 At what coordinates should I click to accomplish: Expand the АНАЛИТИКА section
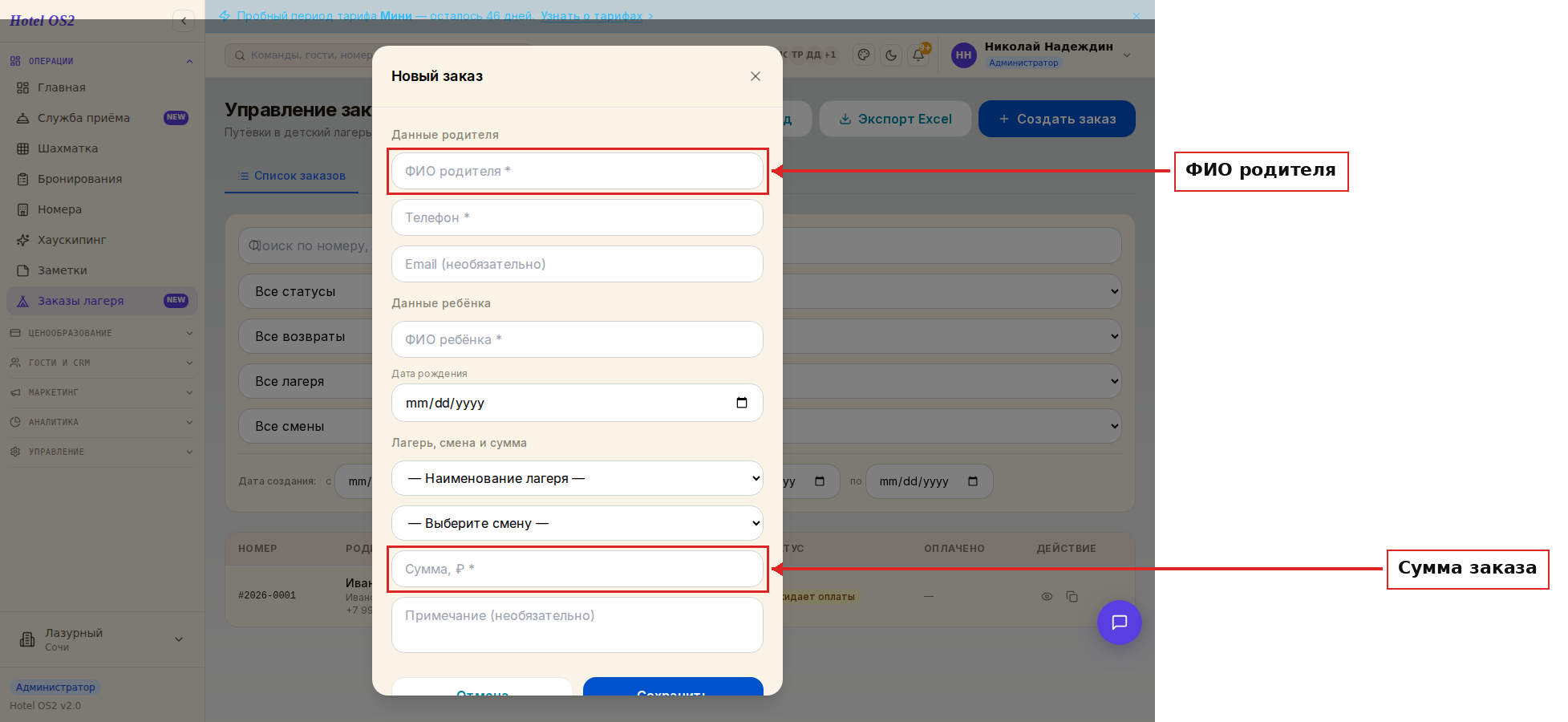click(x=102, y=422)
